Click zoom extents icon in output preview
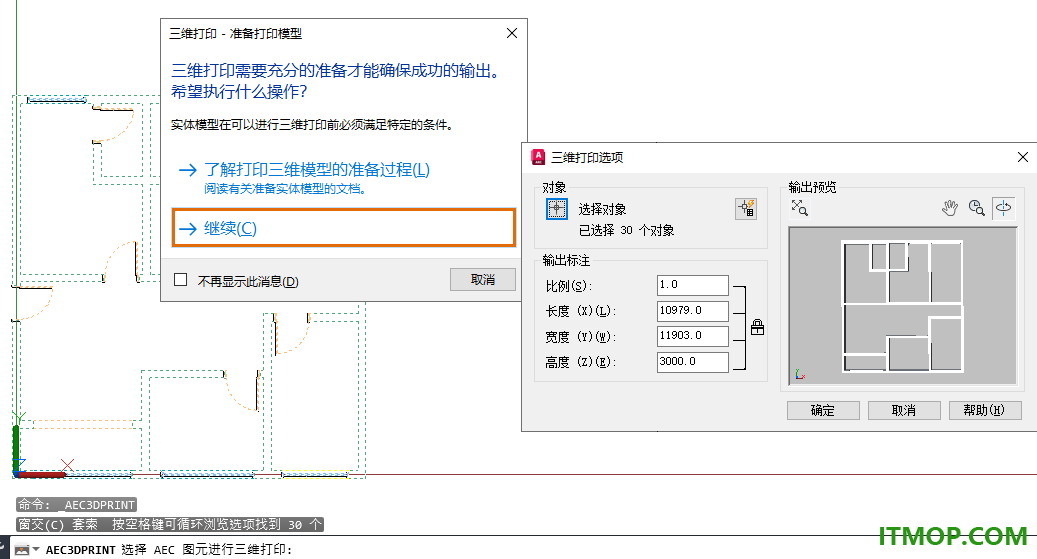The image size is (1037, 559). click(x=800, y=208)
